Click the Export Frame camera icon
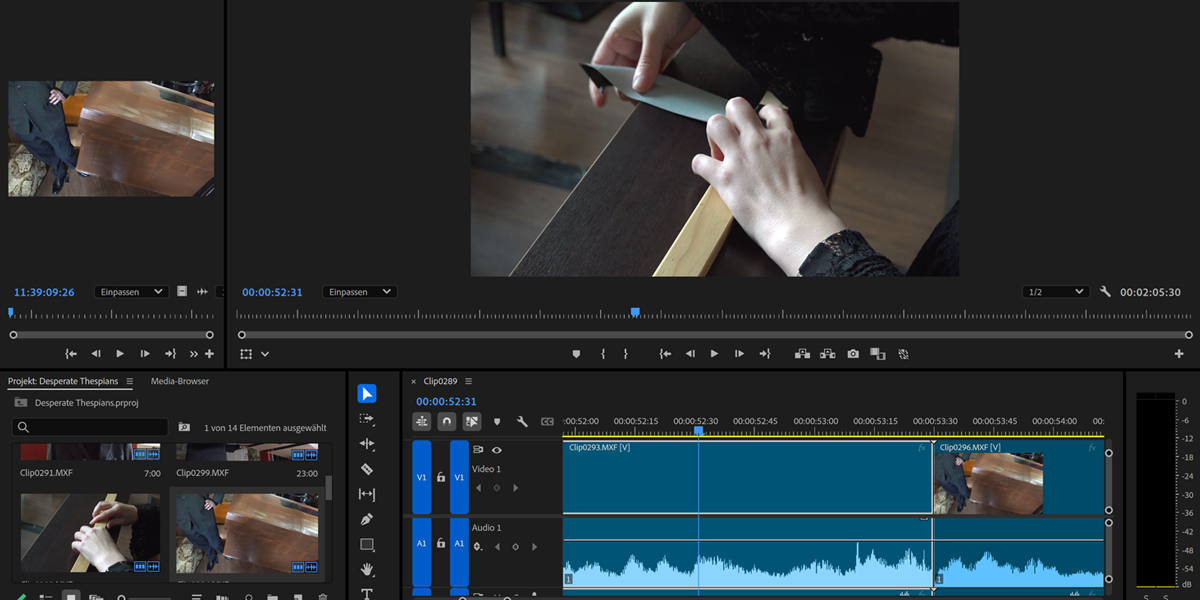Screen dimensions: 1200x600 click(853, 354)
